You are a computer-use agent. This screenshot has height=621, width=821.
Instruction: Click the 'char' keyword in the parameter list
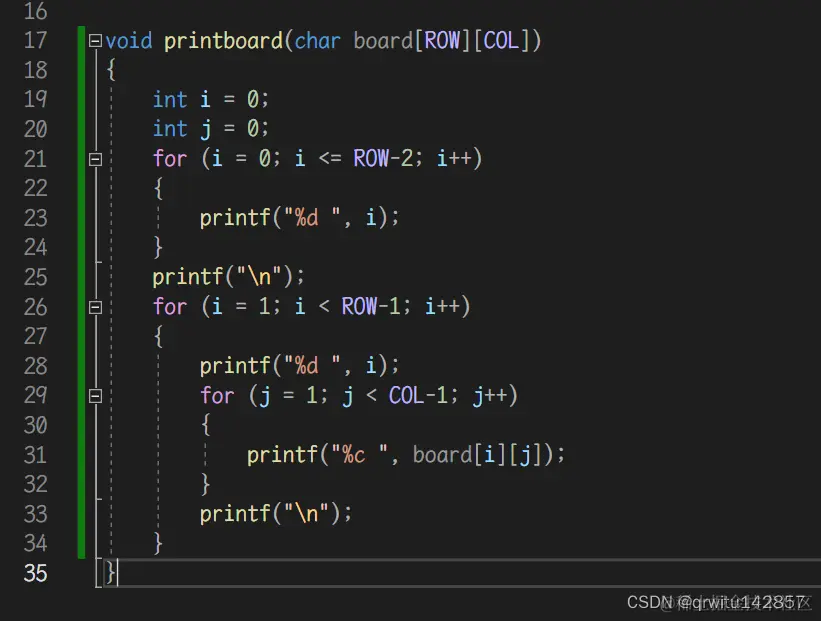[317, 41]
